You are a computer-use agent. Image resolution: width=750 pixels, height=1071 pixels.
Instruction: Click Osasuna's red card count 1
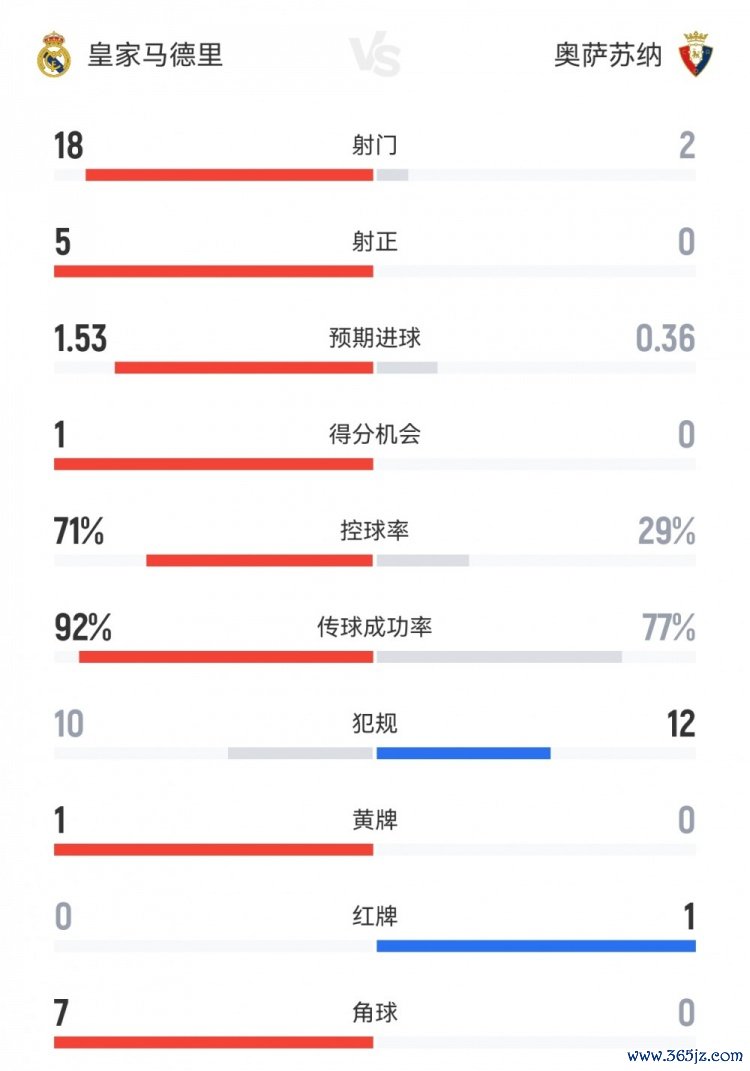tap(687, 916)
